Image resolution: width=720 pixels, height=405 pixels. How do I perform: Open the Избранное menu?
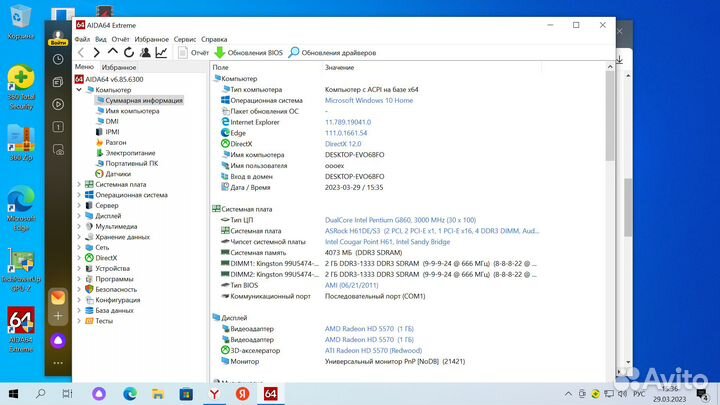pyautogui.click(x=152, y=39)
